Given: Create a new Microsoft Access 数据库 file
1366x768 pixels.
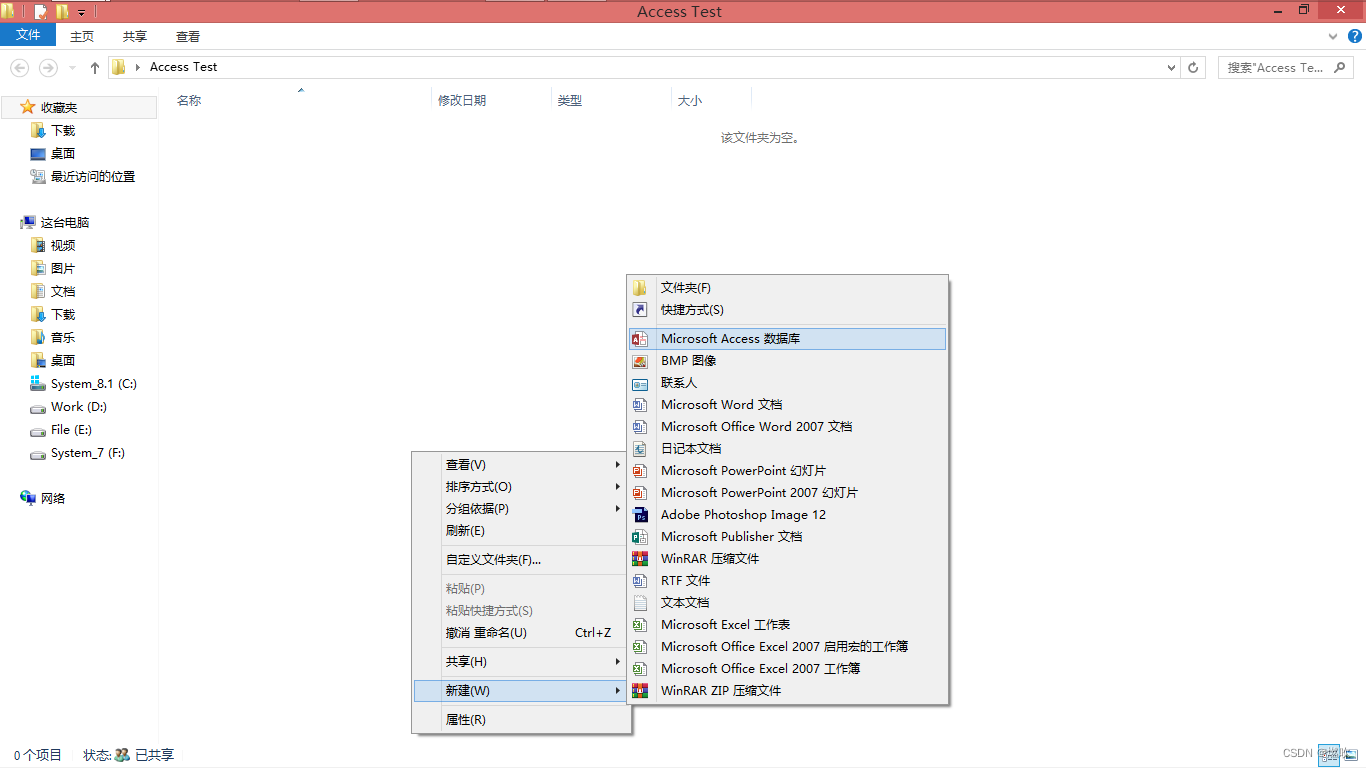Looking at the screenshot, I should 787,339.
